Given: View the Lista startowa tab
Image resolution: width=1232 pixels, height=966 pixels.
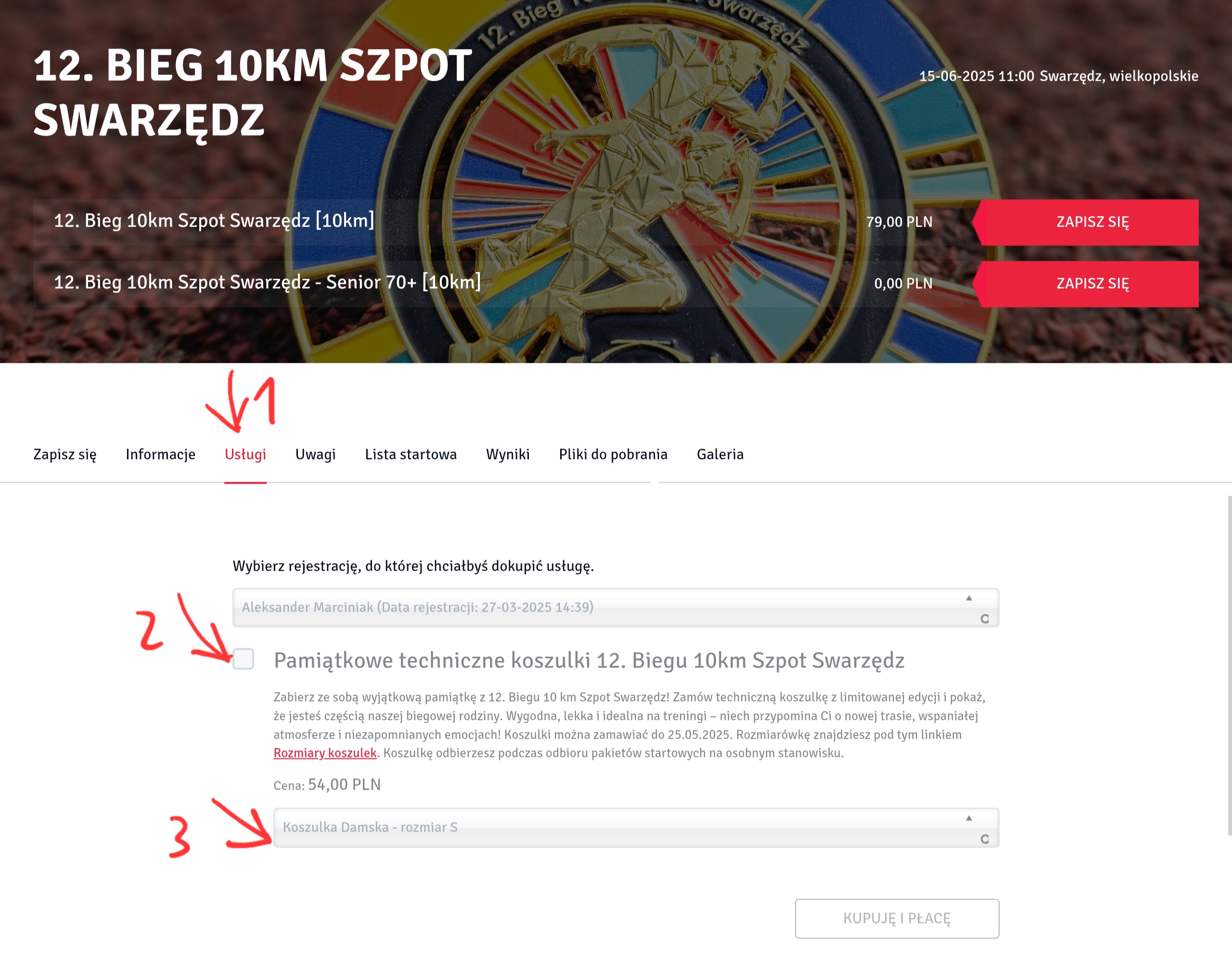Looking at the screenshot, I should [x=411, y=454].
